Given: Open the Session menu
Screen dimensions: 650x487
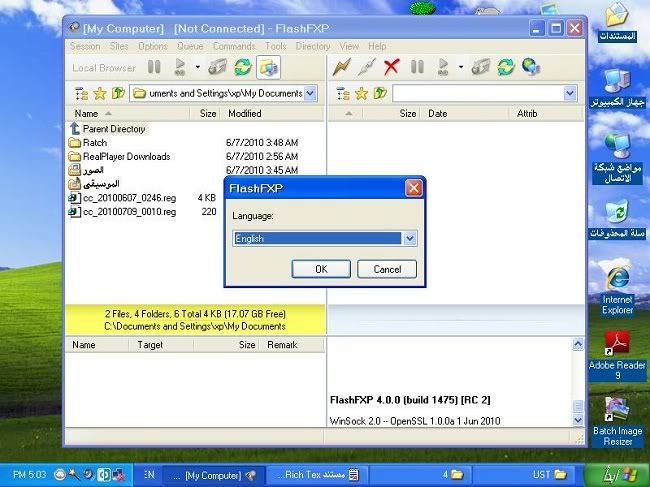Looking at the screenshot, I should tap(85, 46).
